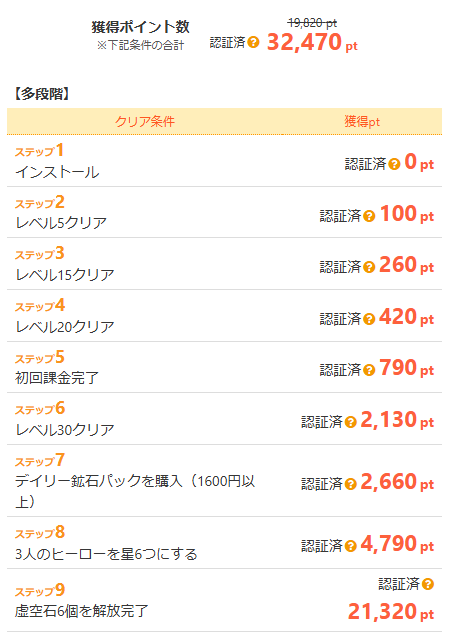Click the 21,320 pt reward value
The height and width of the screenshot is (635, 451).
(x=391, y=612)
